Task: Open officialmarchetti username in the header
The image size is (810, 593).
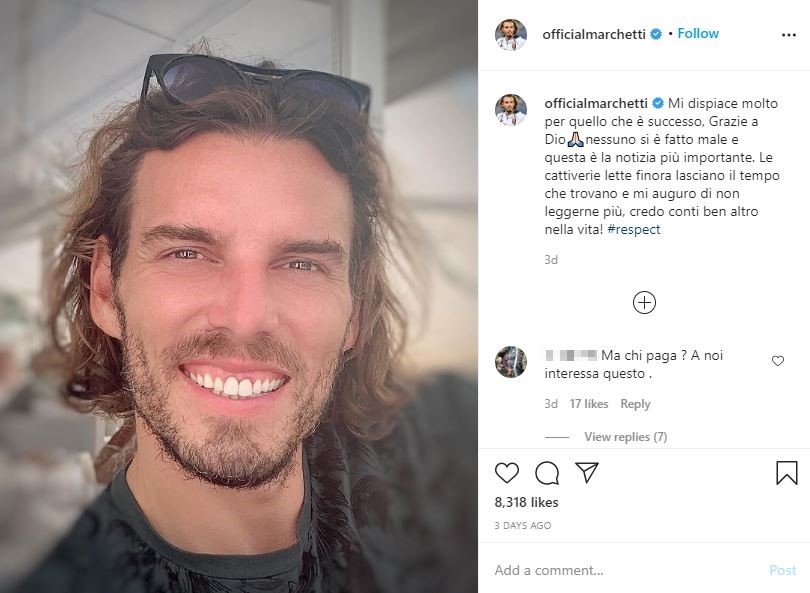Action: click(594, 34)
